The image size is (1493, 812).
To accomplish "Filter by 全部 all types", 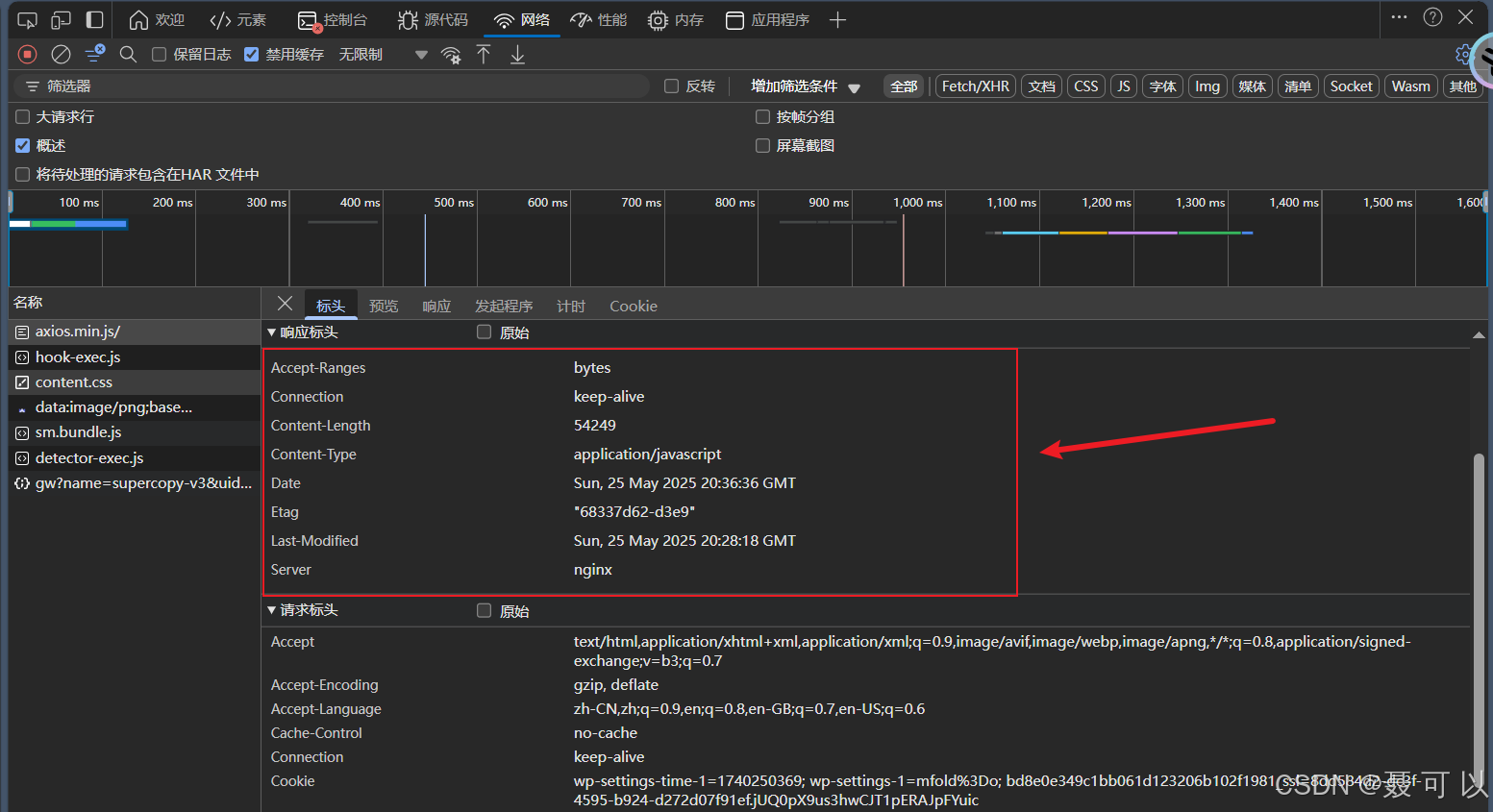I will tap(905, 86).
